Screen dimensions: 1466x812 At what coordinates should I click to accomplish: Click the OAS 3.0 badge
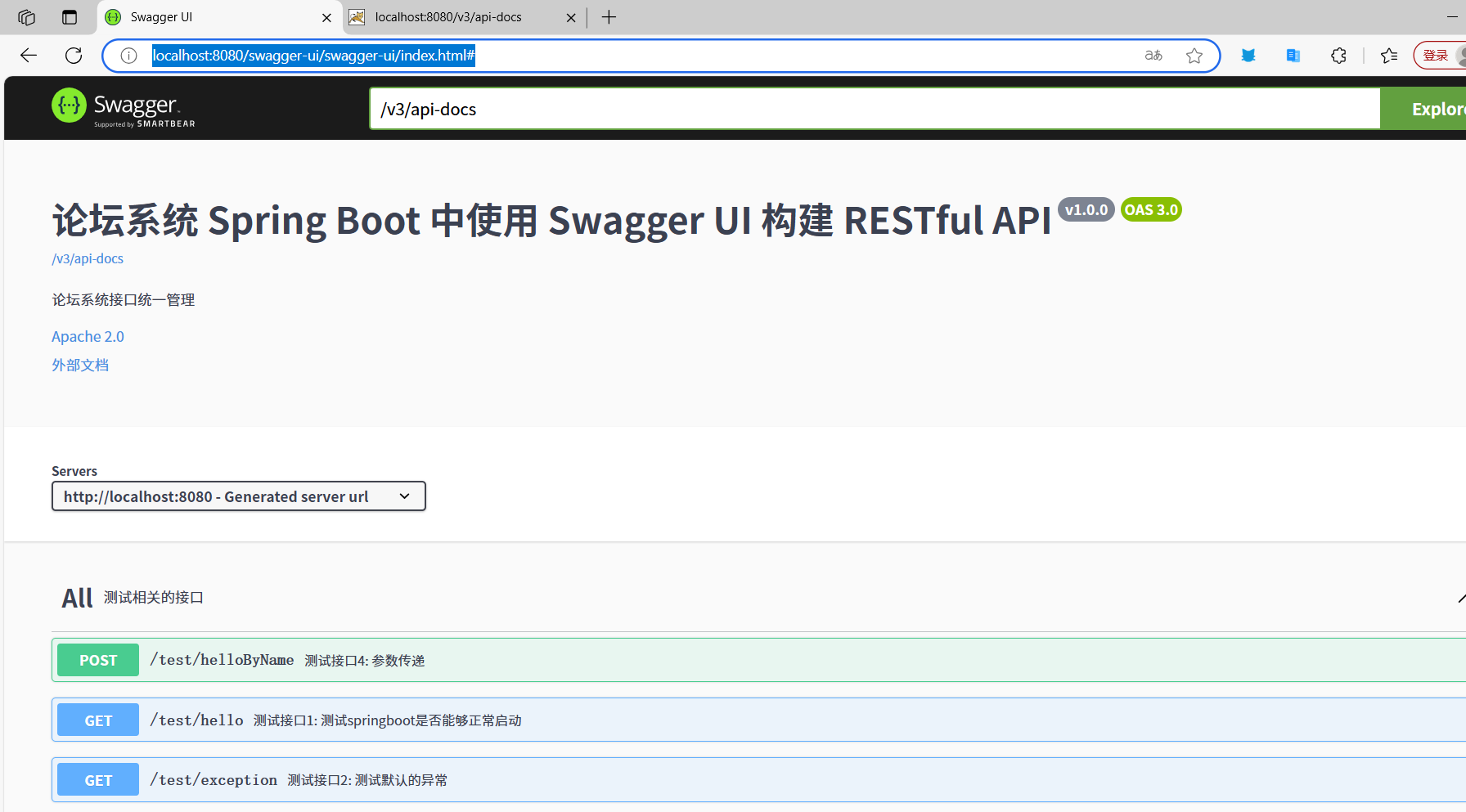(1151, 210)
